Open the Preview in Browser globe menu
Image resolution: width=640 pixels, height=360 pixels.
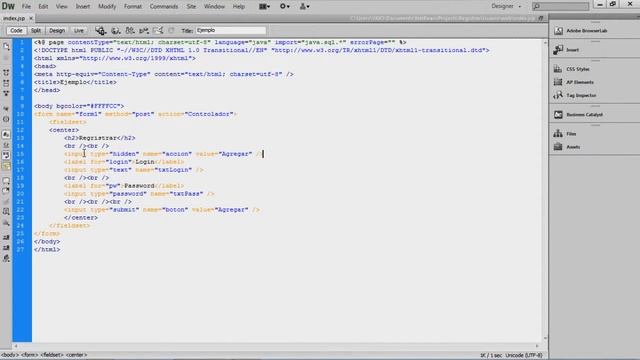click(116, 31)
